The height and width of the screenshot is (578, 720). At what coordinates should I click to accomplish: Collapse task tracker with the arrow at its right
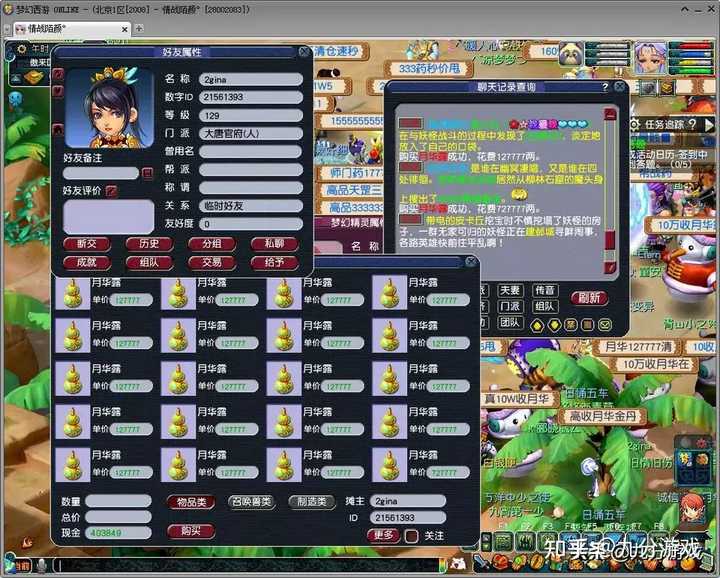[x=709, y=124]
